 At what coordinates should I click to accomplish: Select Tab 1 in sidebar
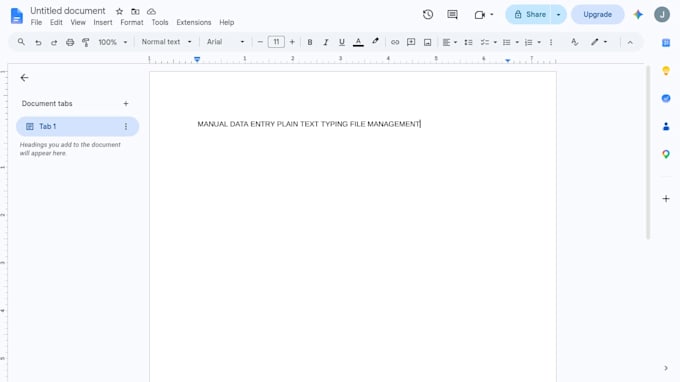[x=77, y=126]
